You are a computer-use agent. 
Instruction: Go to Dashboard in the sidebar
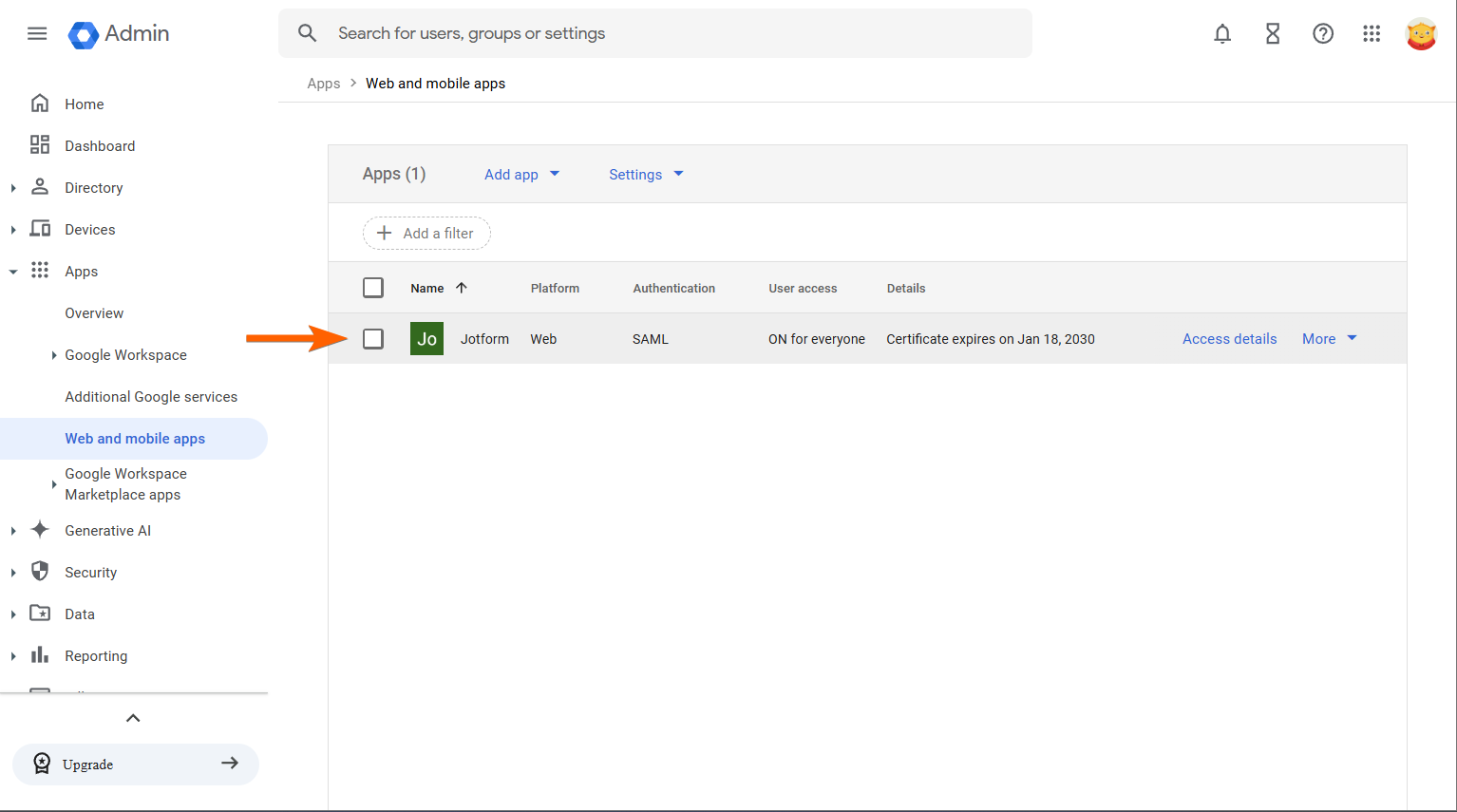tap(100, 146)
